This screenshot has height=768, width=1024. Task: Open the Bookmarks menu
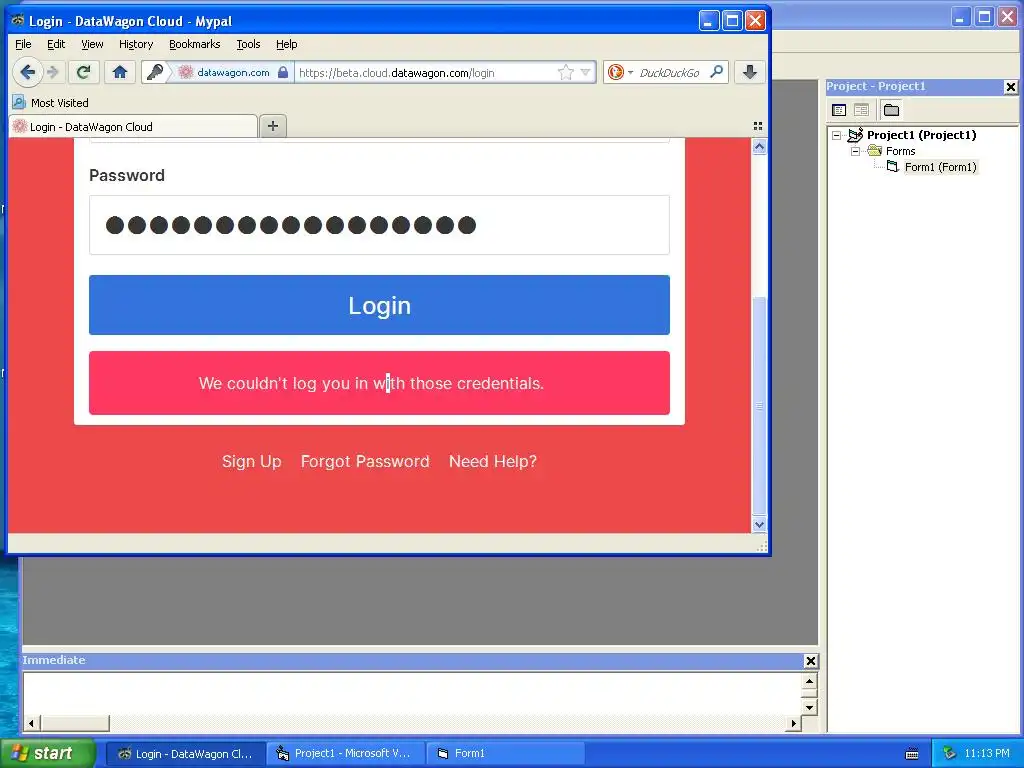(x=195, y=44)
